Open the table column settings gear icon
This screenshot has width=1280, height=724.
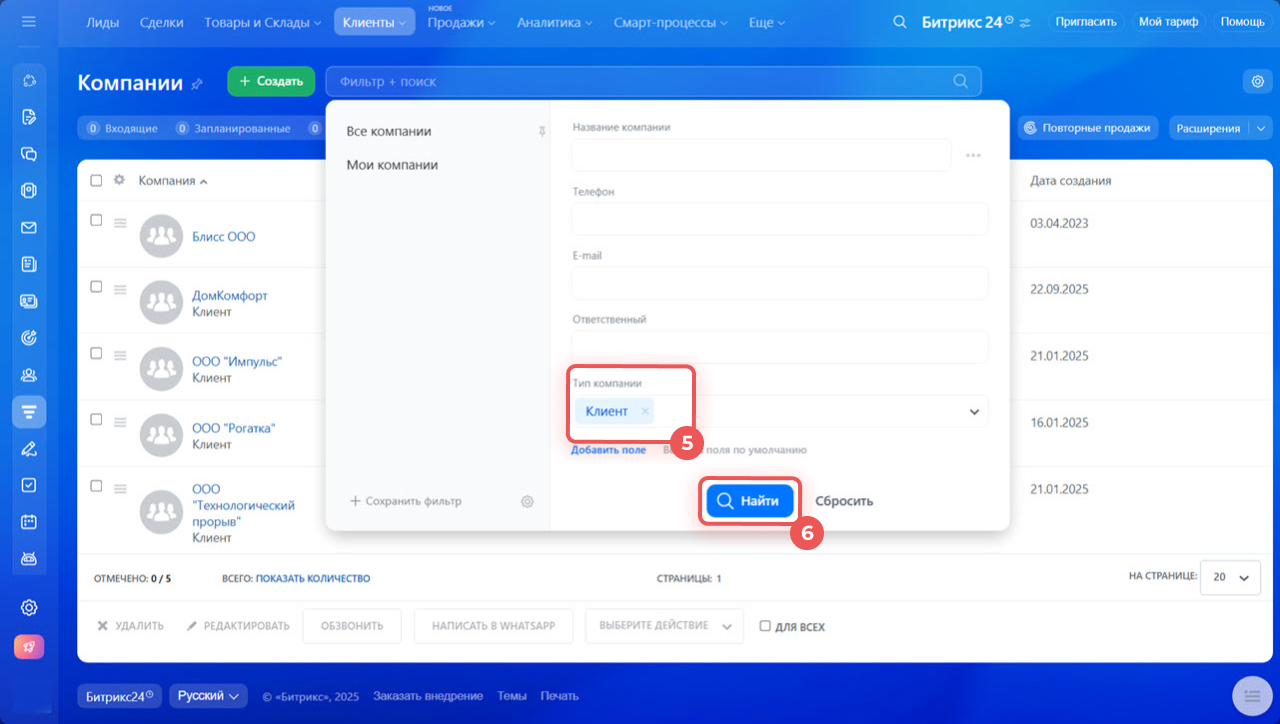tap(119, 181)
